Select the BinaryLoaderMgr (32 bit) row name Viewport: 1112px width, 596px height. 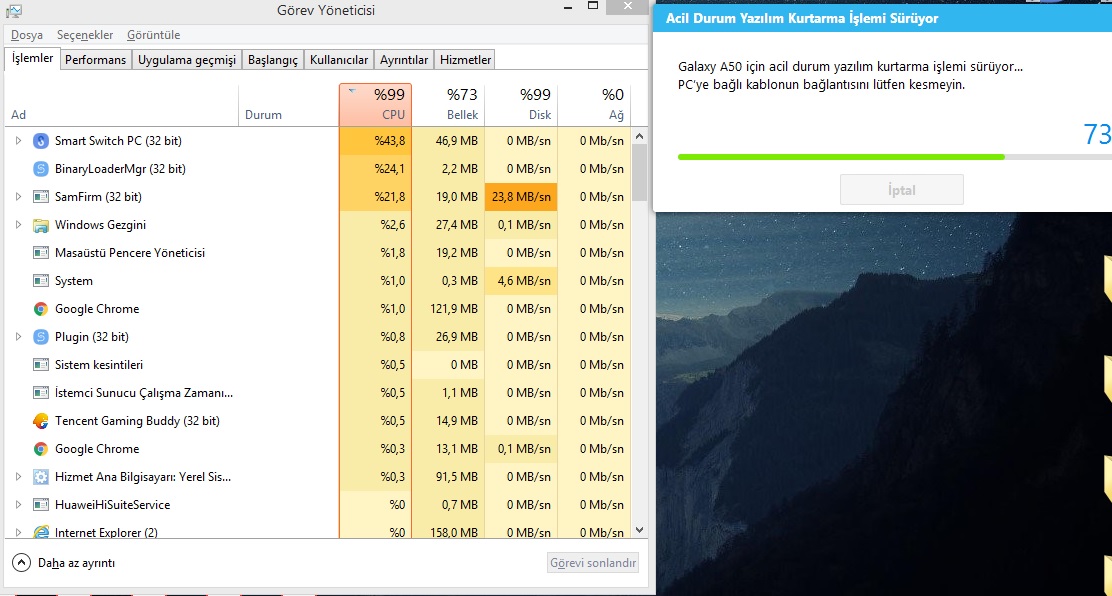(120, 169)
